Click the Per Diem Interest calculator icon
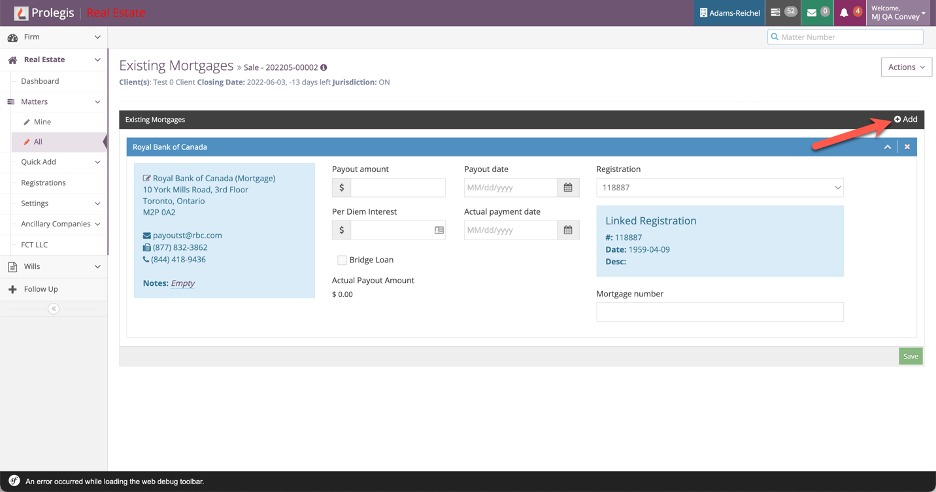The image size is (936, 492). pos(438,230)
